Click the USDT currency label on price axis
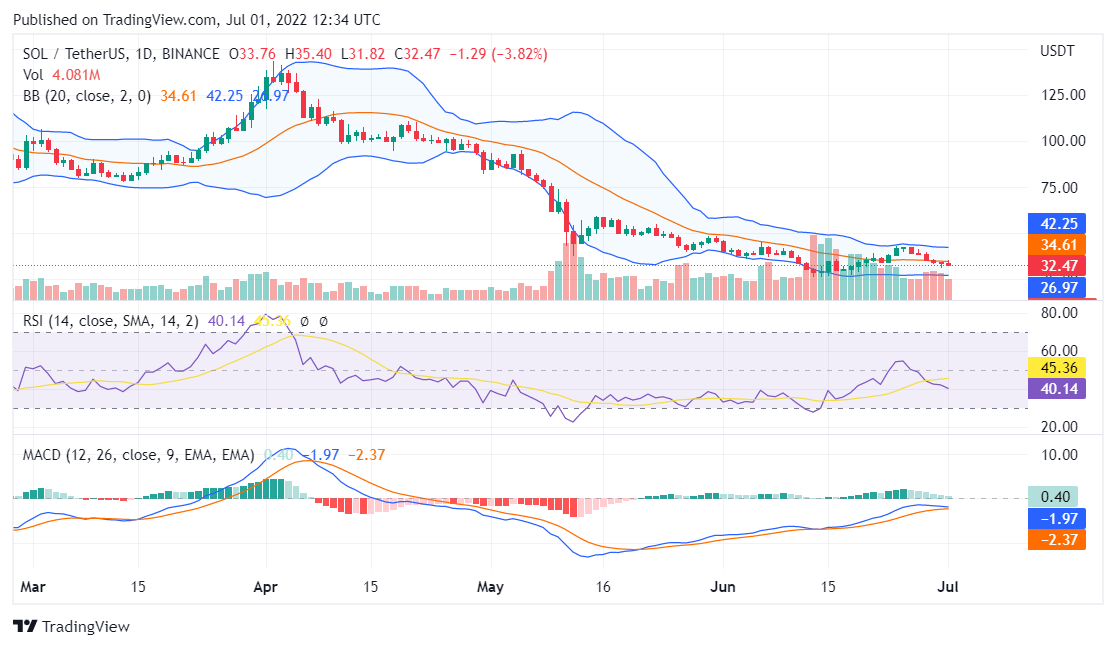The width and height of the screenshot is (1116, 648). pyautogui.click(x=1056, y=51)
